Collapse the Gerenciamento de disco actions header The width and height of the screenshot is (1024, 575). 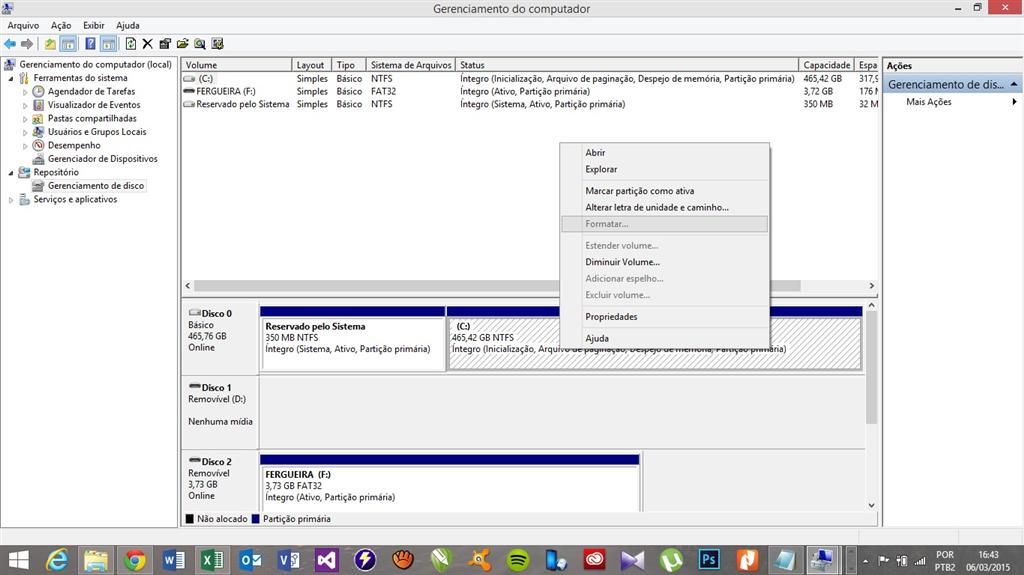[1013, 84]
